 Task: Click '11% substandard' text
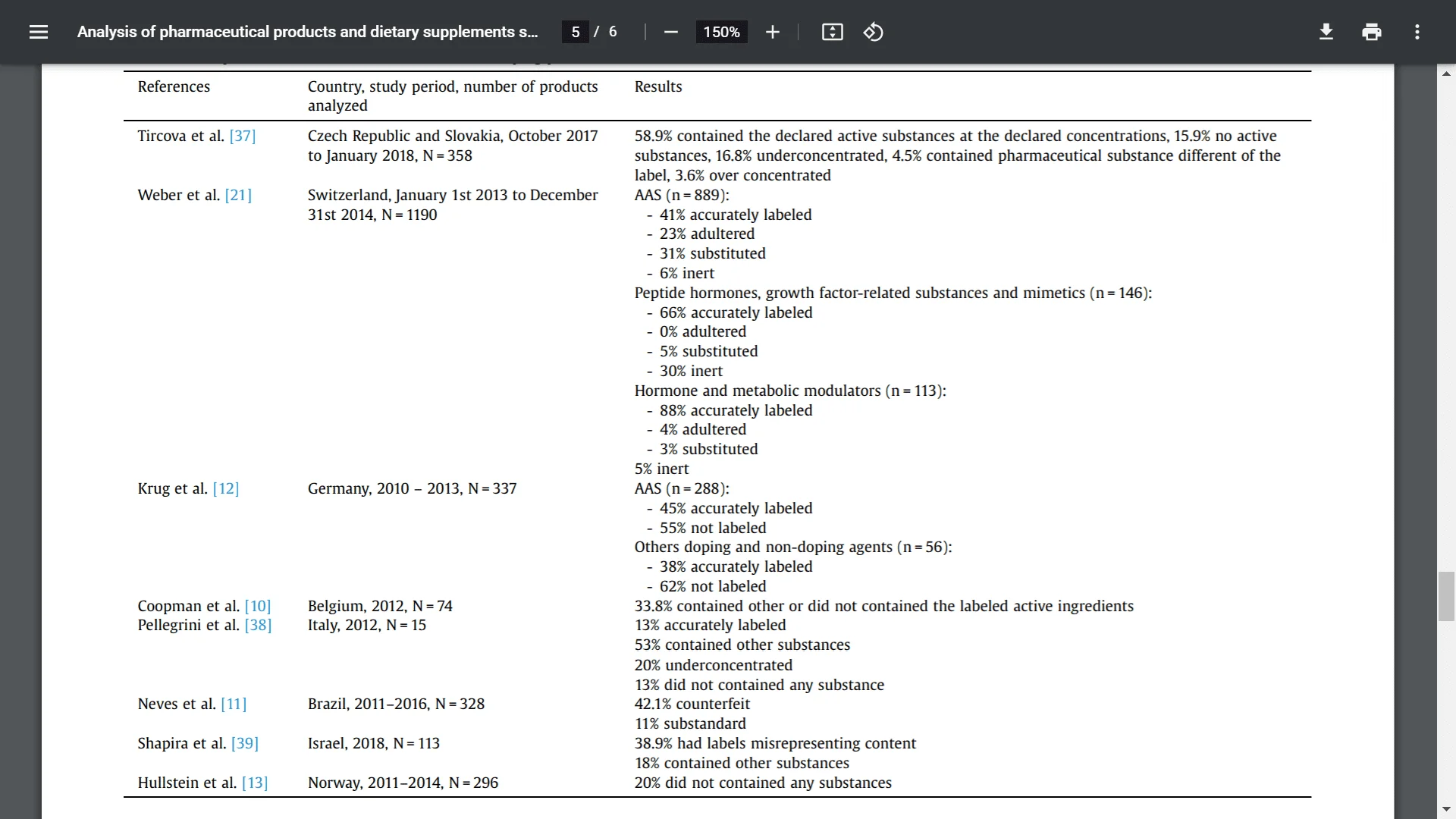pos(690,723)
